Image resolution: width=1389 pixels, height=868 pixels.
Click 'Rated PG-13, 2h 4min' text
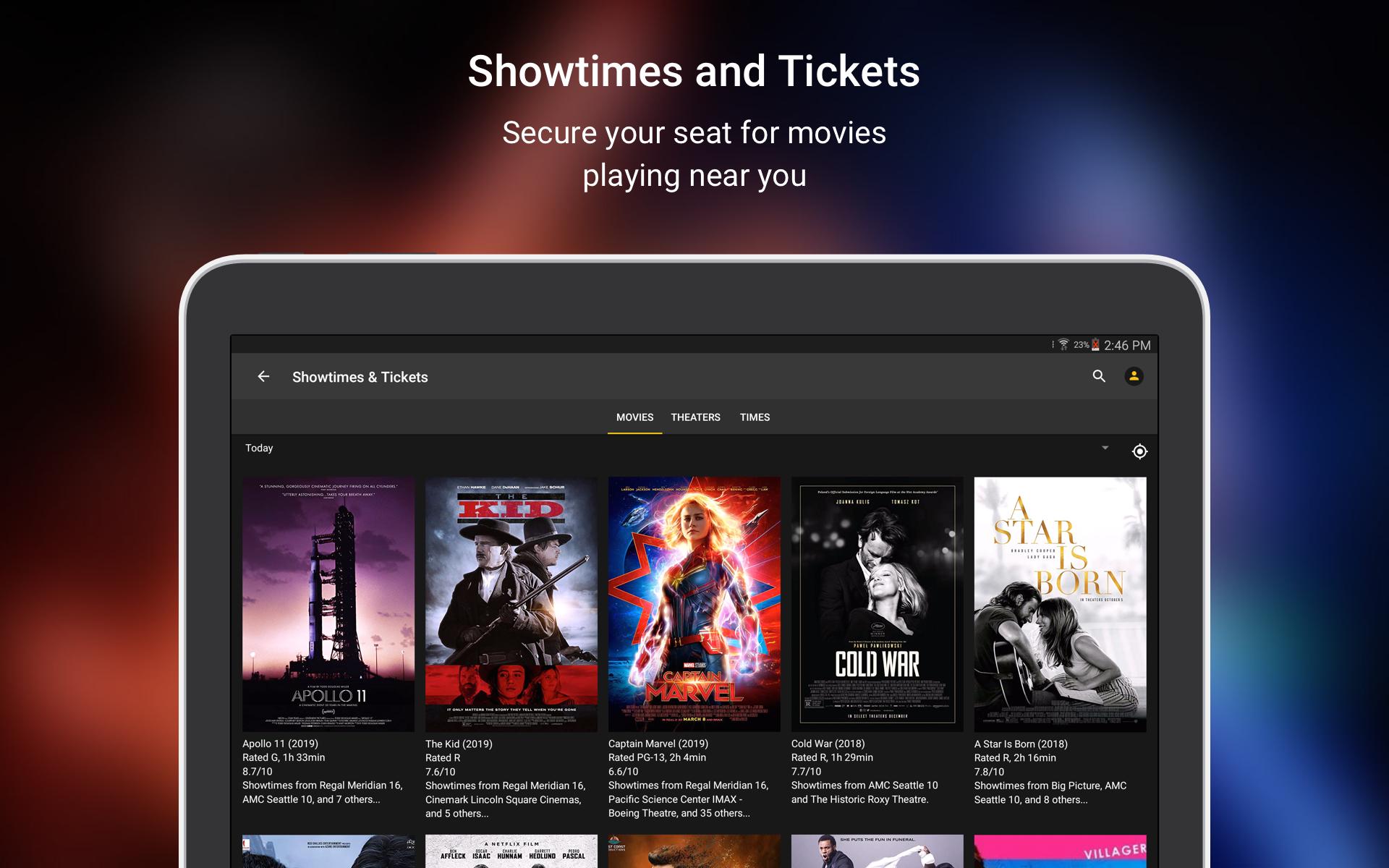pos(657,757)
